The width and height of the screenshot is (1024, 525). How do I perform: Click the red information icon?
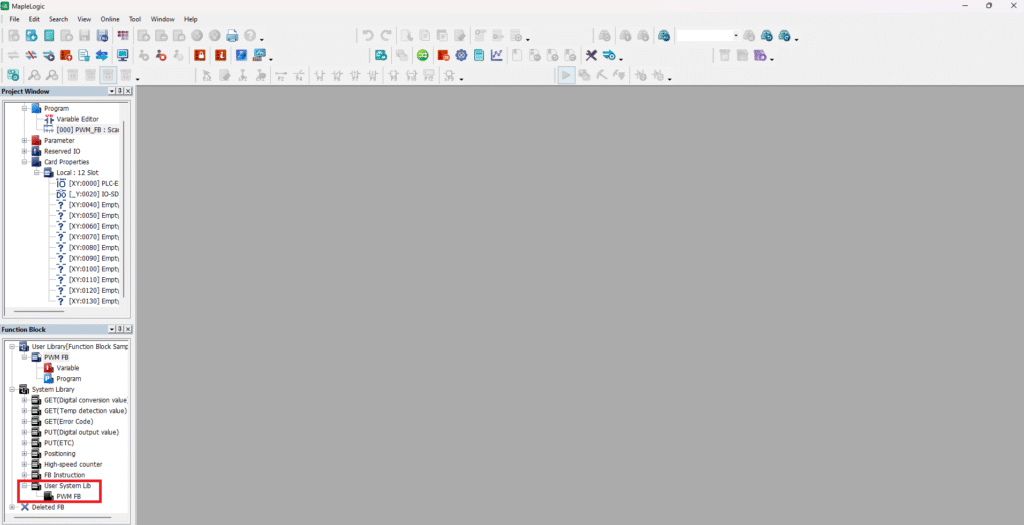coord(221,56)
